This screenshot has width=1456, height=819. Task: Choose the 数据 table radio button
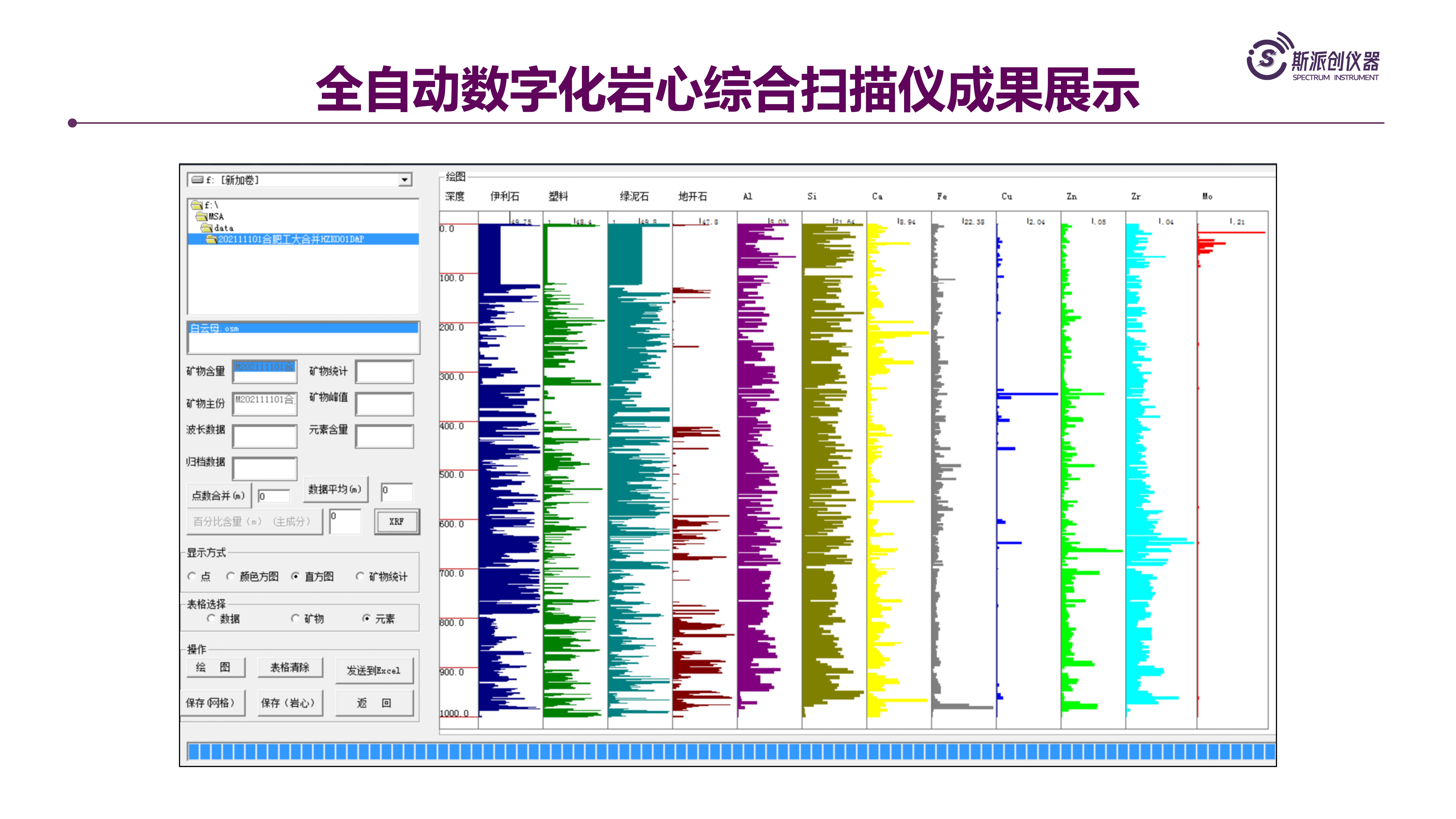pos(211,618)
